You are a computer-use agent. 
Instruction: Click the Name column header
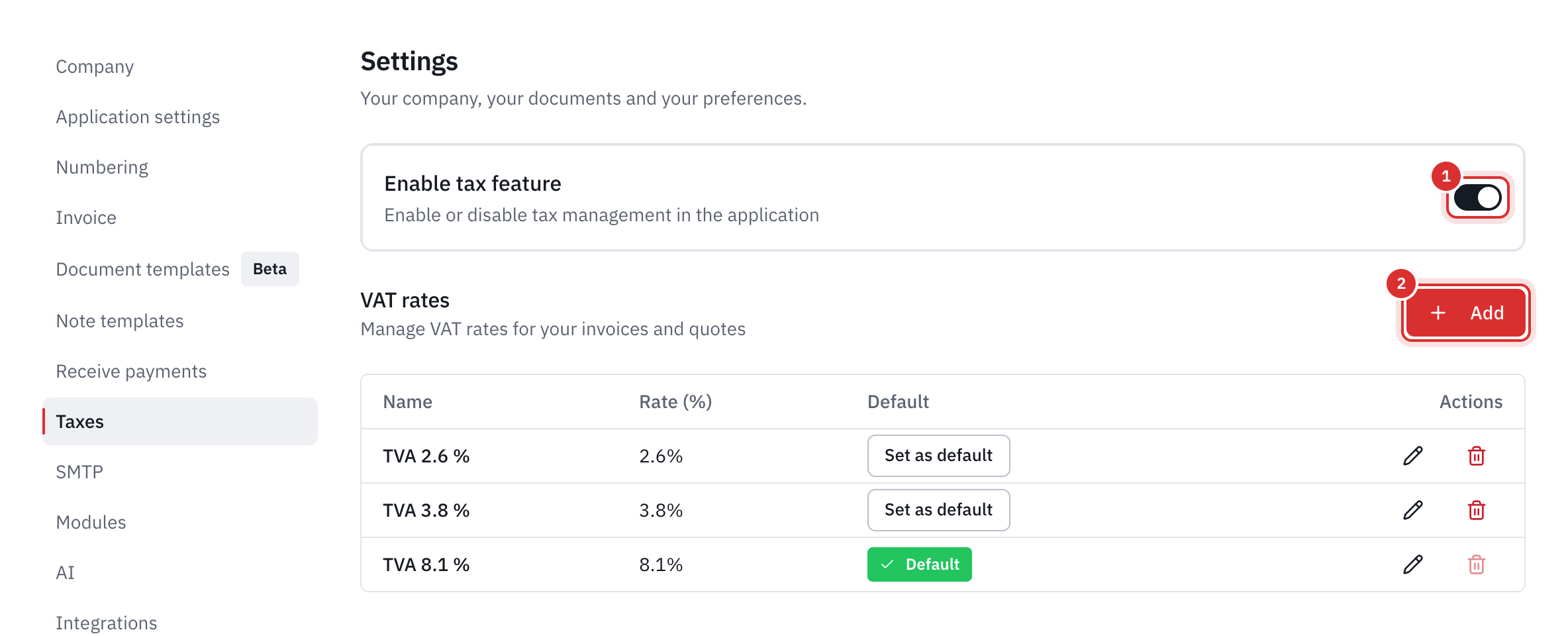(x=408, y=402)
